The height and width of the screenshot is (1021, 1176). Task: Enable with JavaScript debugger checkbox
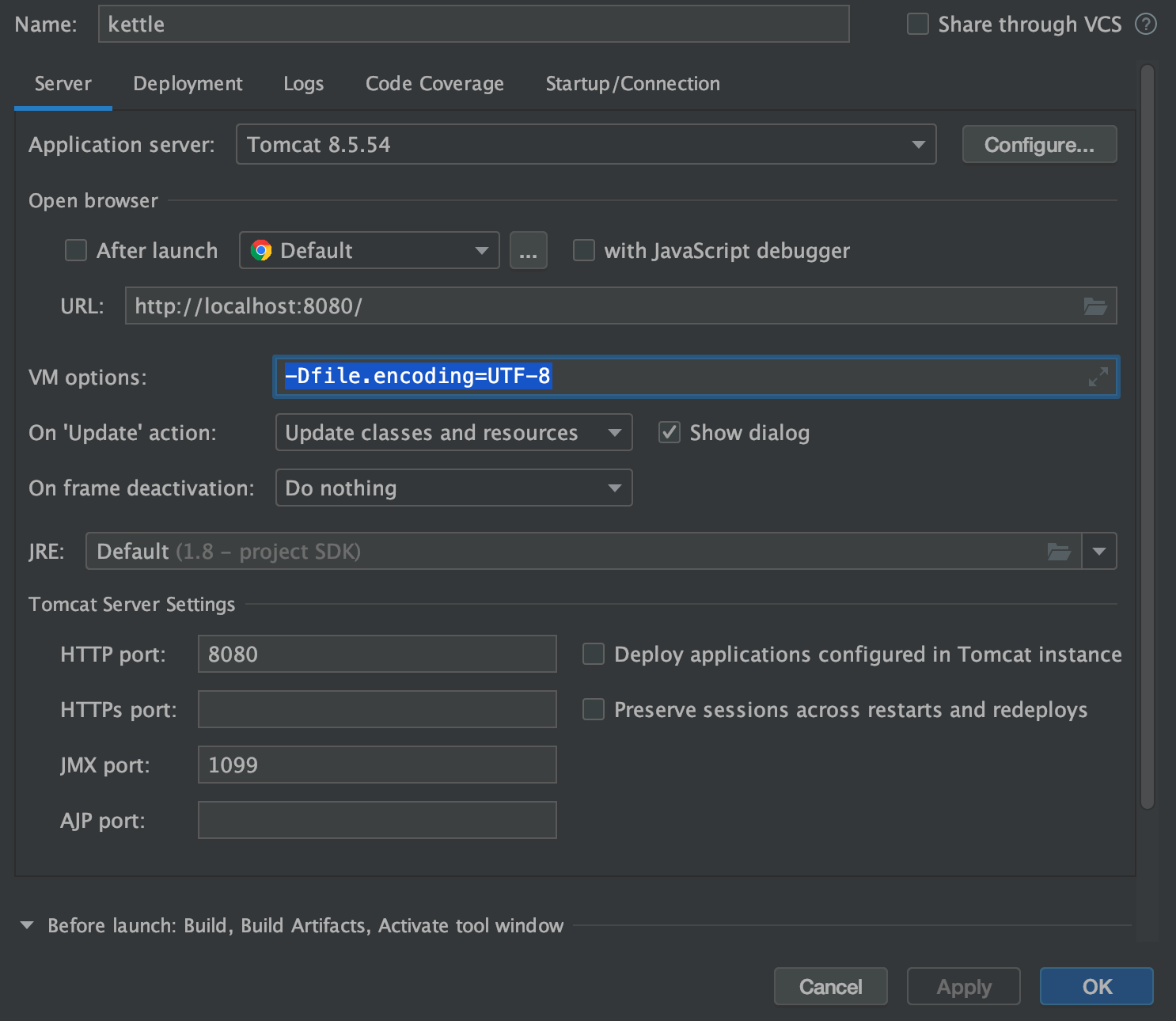click(x=584, y=251)
